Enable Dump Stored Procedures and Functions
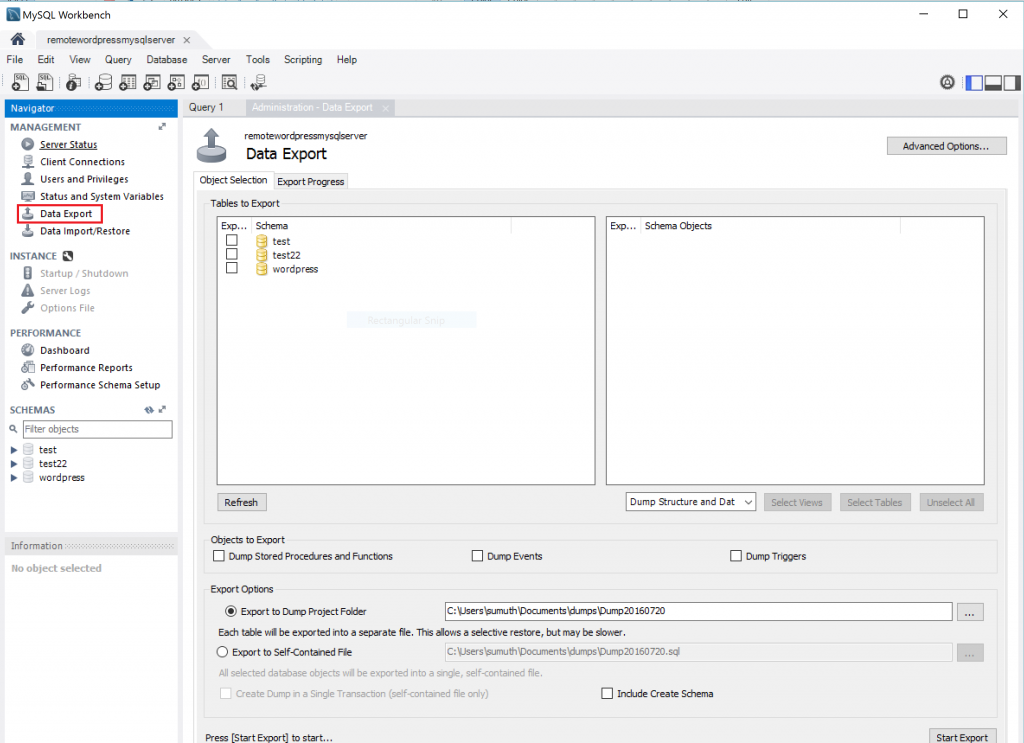 coord(219,556)
